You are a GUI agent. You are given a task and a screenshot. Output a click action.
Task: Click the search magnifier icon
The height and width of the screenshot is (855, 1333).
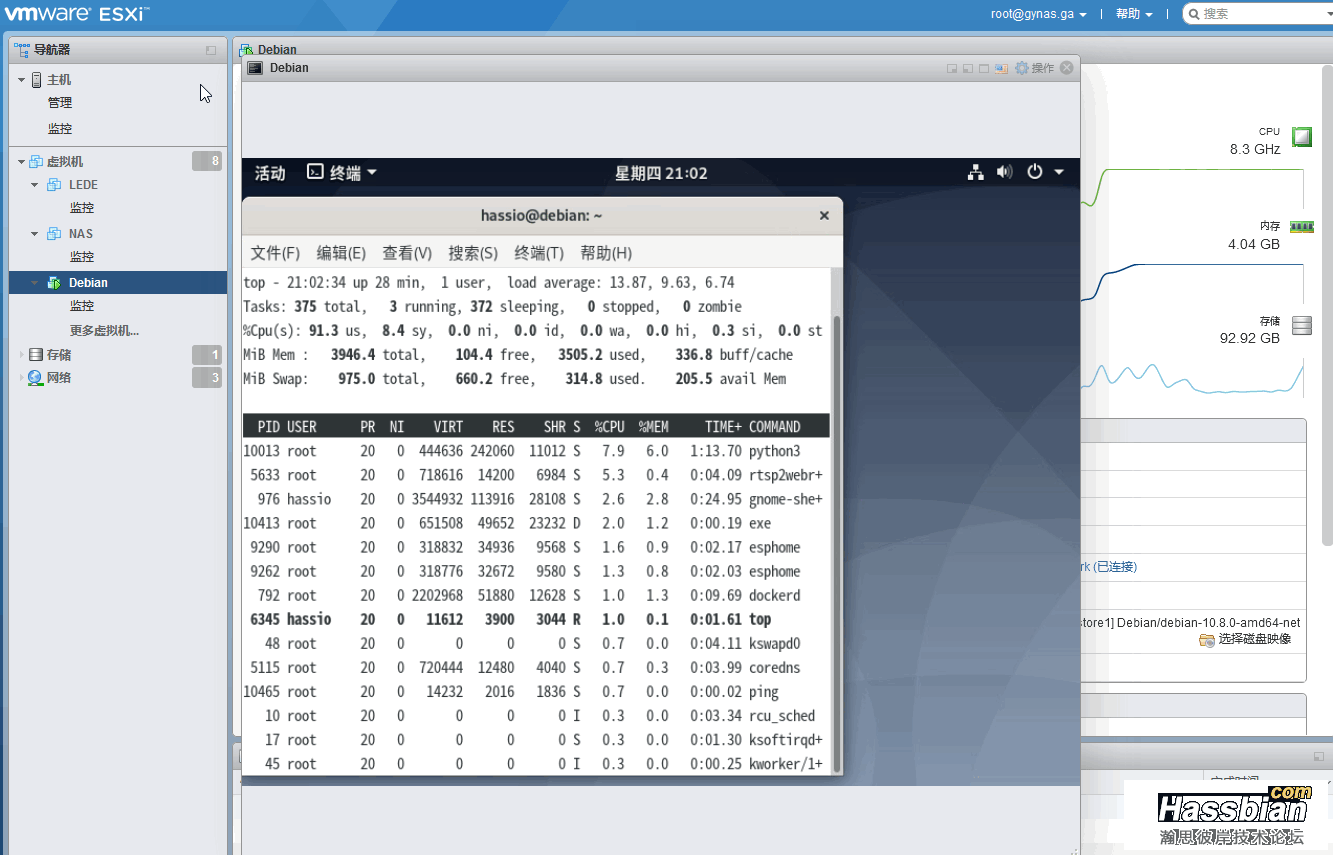tap(1193, 14)
